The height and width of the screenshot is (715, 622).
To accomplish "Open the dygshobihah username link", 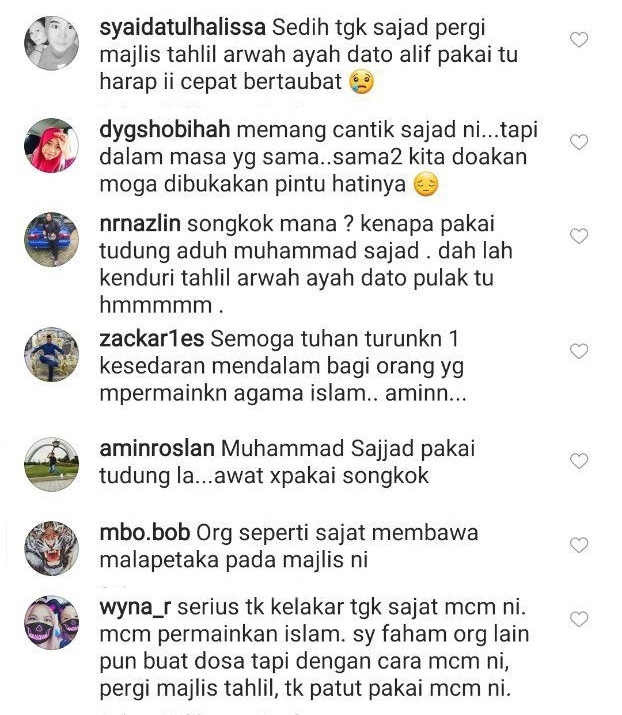I will click(165, 130).
